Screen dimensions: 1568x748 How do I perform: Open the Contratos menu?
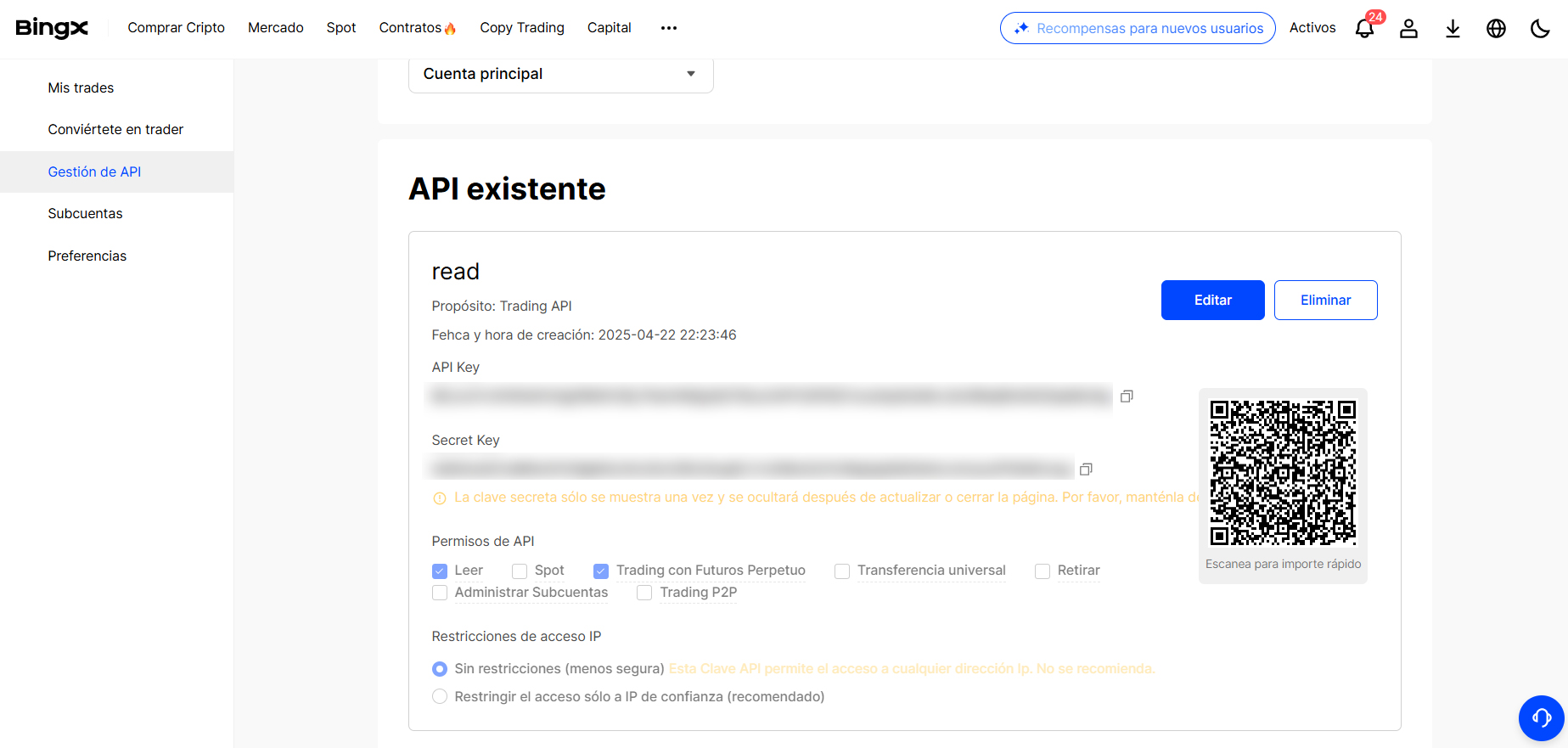[x=417, y=28]
